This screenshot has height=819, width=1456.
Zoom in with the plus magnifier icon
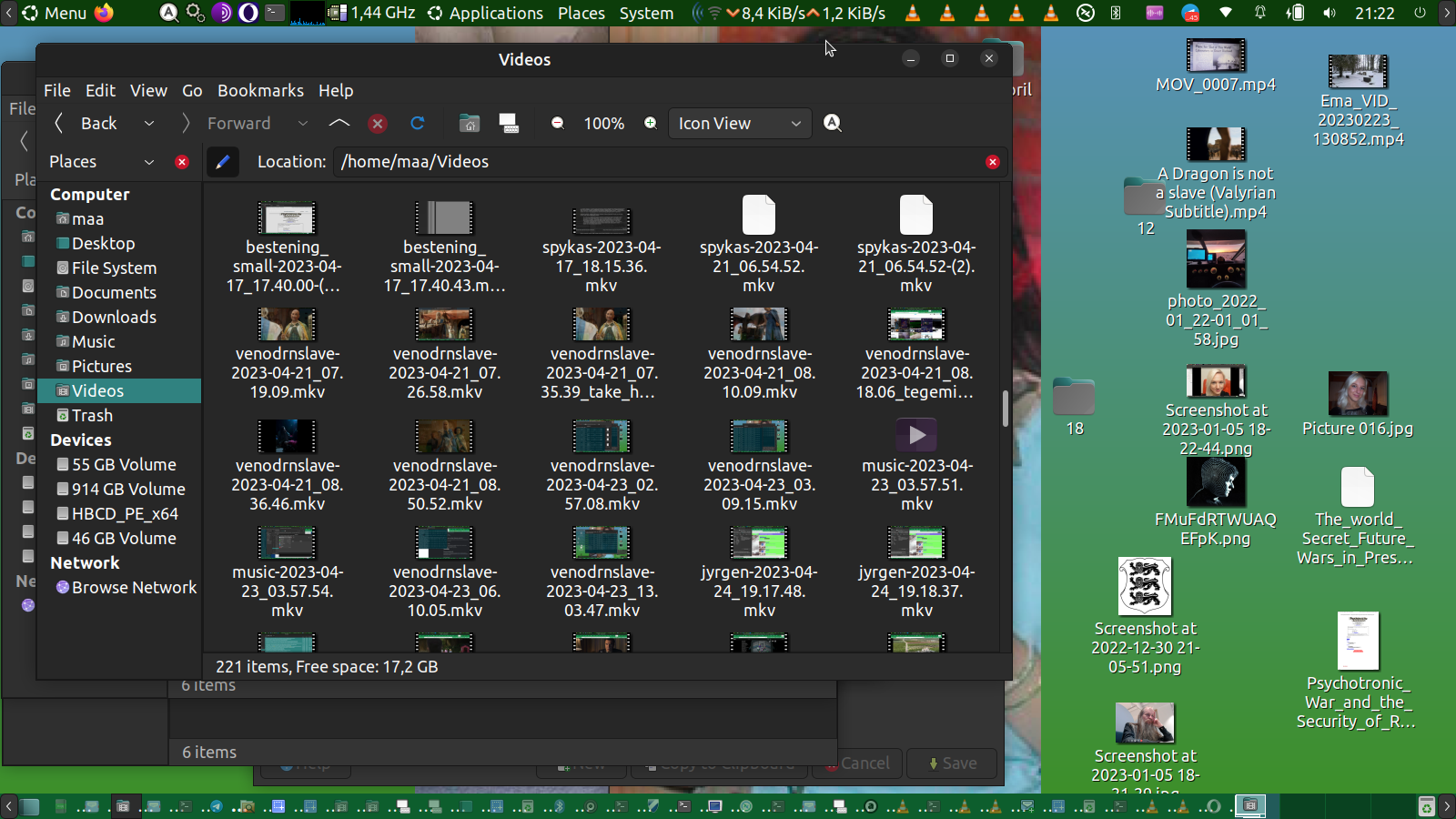[x=651, y=124]
